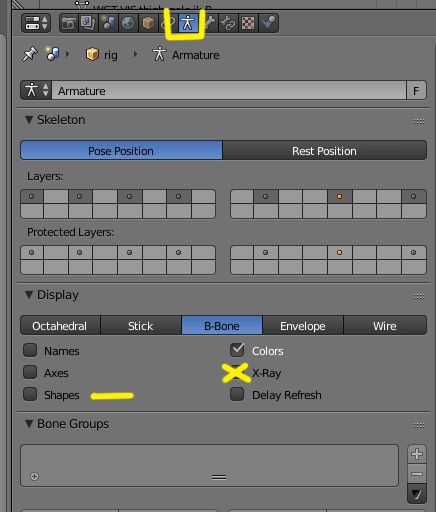Open the editor type selector button
This screenshot has height=512, width=436.
point(36,23)
